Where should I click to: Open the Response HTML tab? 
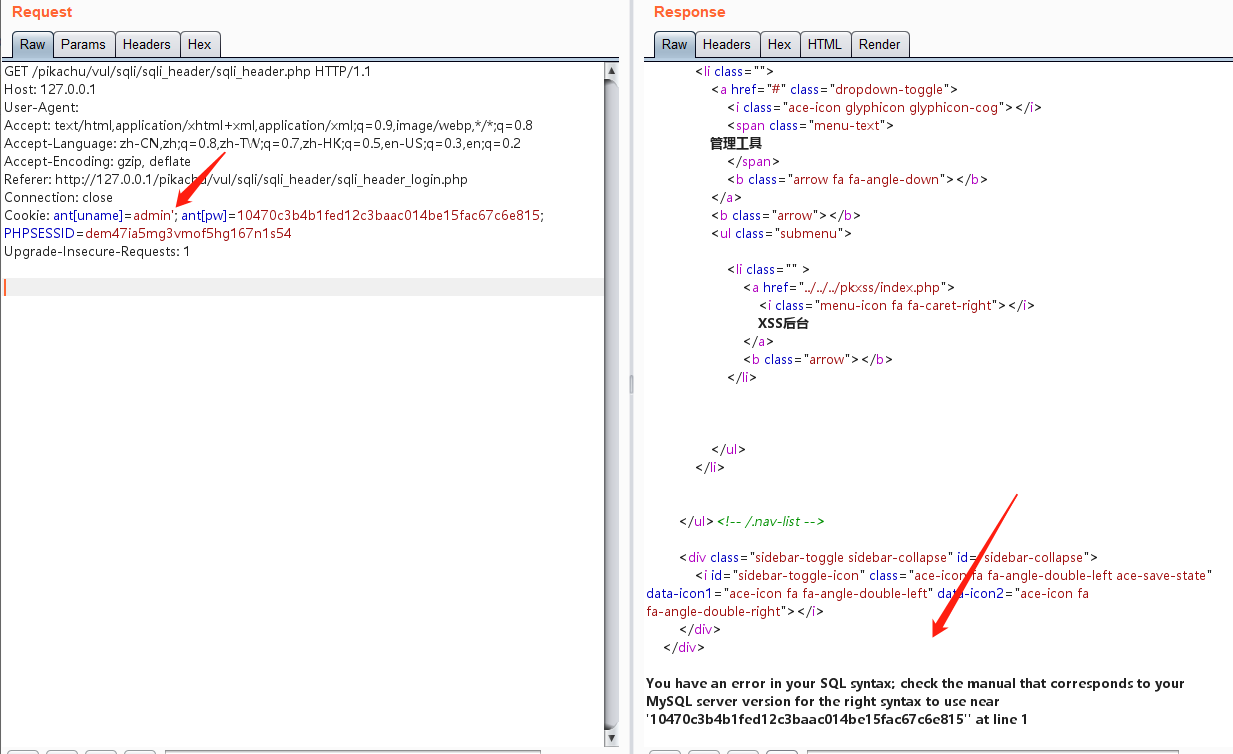pos(825,44)
